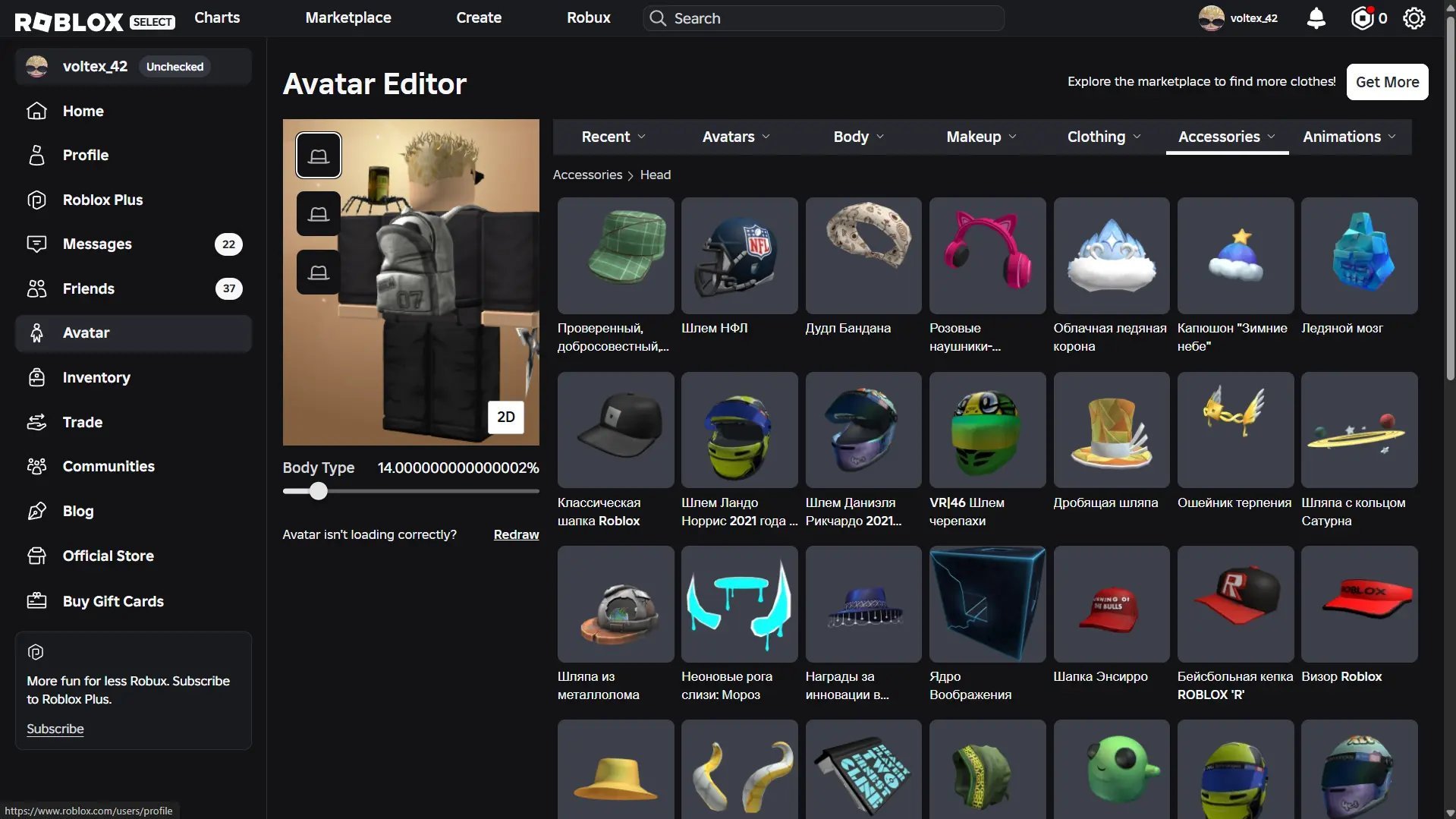Screen dimensions: 1456x819
Task: Open the Messages envelope icon
Action: click(36, 244)
